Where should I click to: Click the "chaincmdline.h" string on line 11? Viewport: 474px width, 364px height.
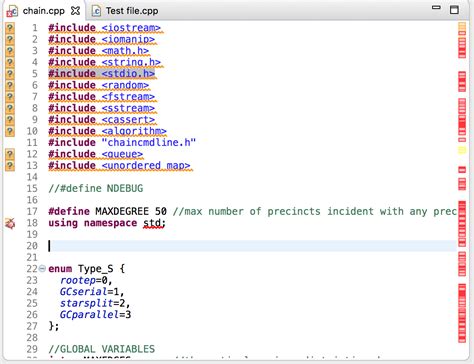[149, 142]
